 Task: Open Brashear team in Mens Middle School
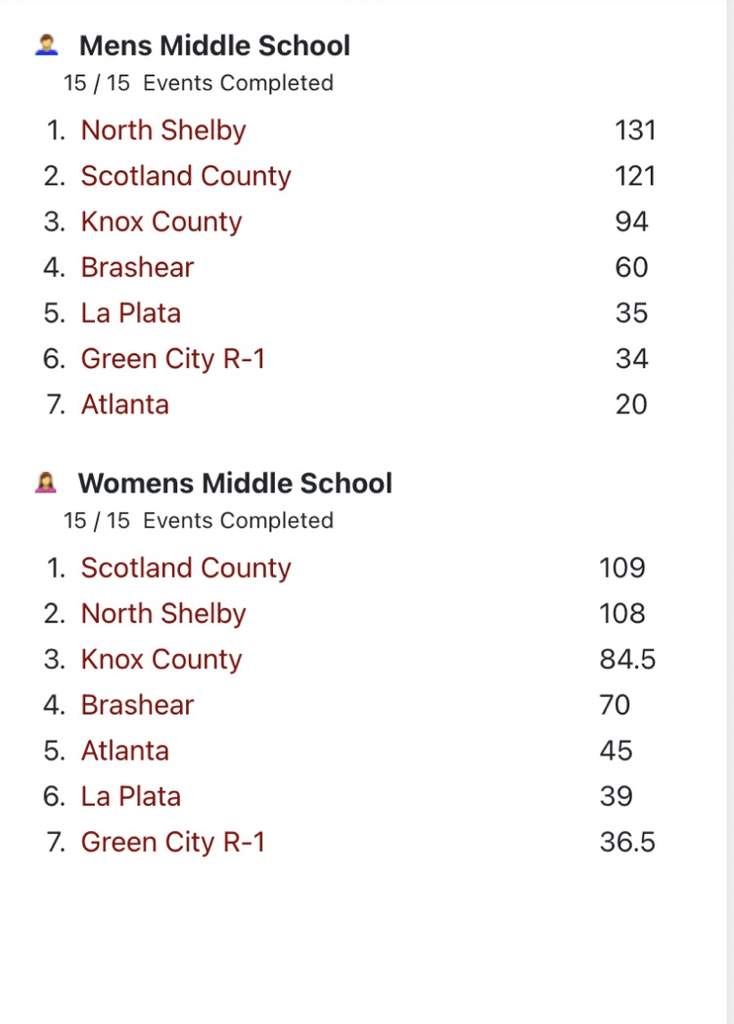[x=137, y=267]
